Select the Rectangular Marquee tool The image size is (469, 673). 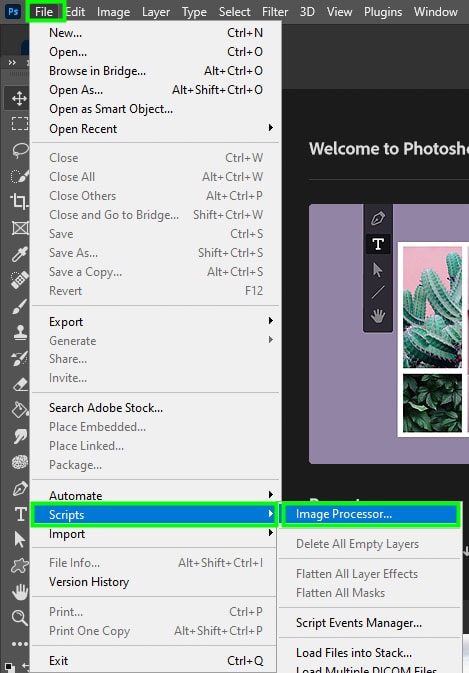tap(19, 124)
